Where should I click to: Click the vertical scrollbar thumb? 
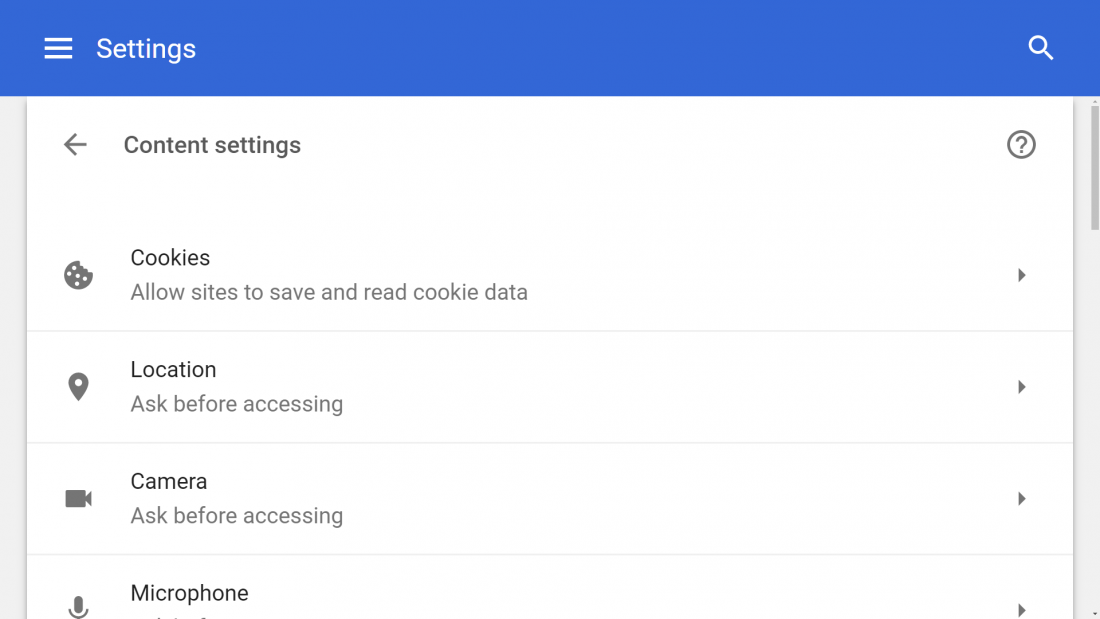tap(1094, 168)
